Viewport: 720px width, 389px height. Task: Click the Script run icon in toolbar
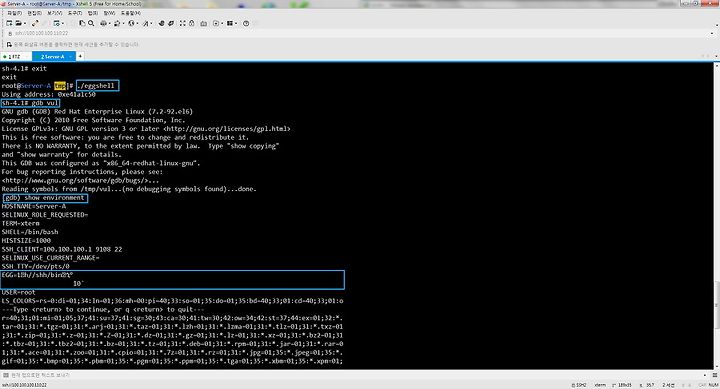pyautogui.click(x=216, y=23)
